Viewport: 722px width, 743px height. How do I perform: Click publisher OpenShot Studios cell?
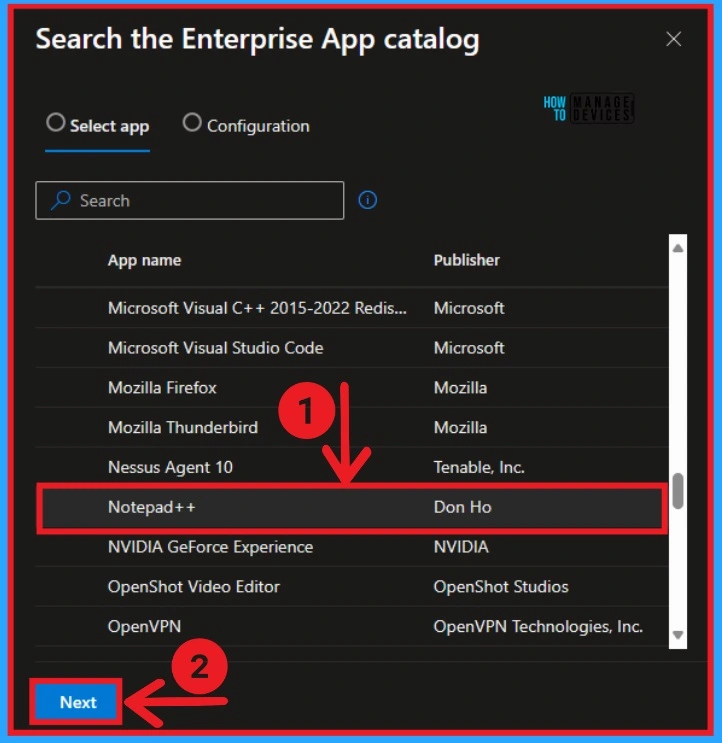click(501, 587)
